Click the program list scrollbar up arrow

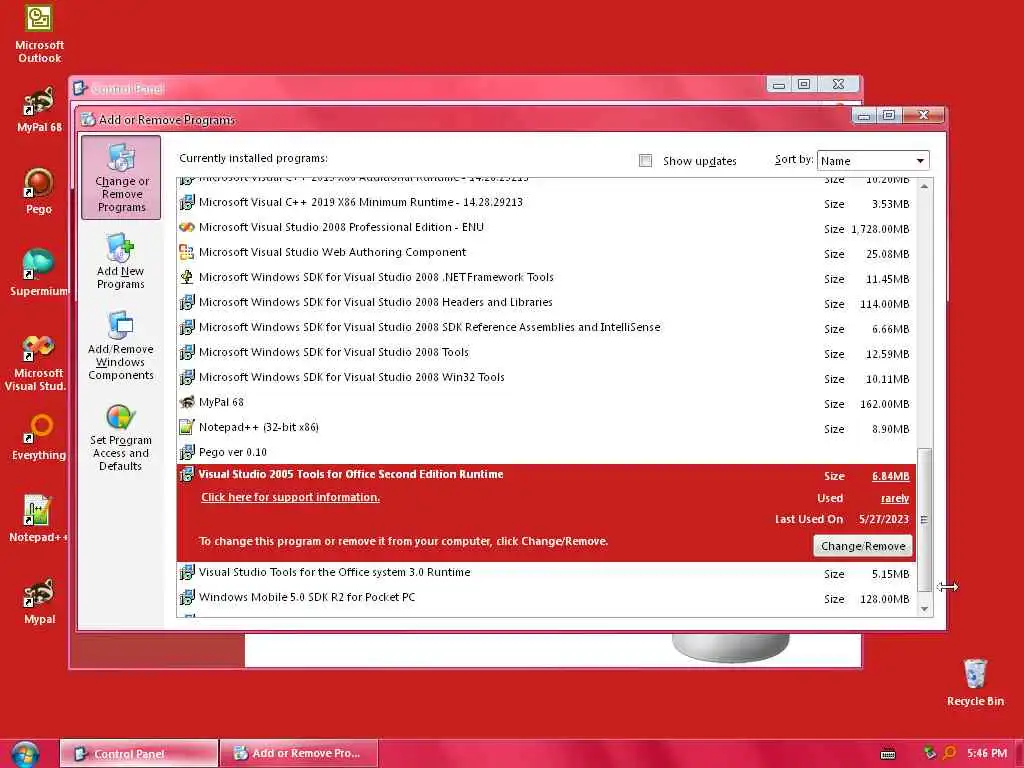(x=924, y=186)
